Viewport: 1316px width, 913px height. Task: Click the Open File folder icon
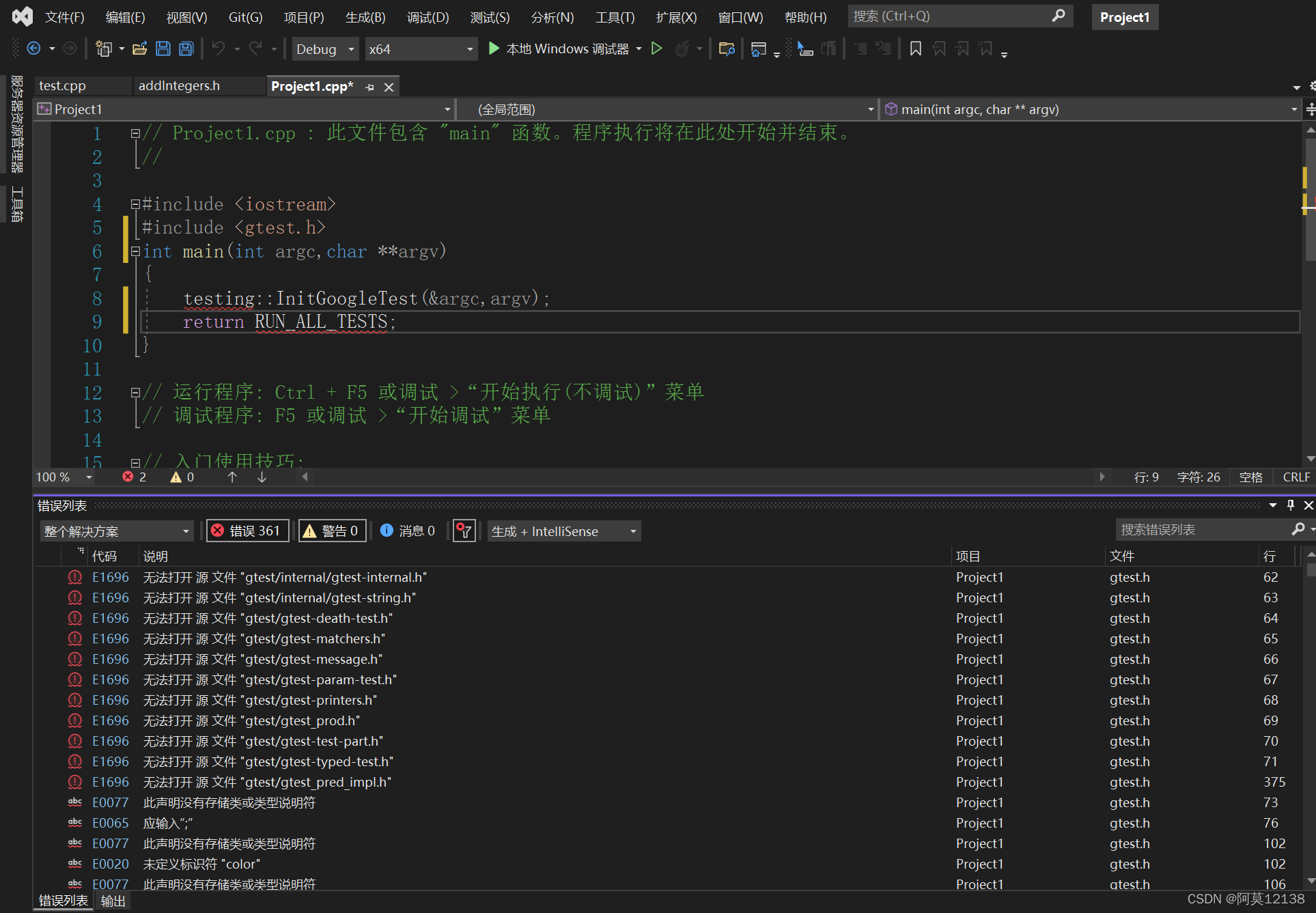(140, 48)
